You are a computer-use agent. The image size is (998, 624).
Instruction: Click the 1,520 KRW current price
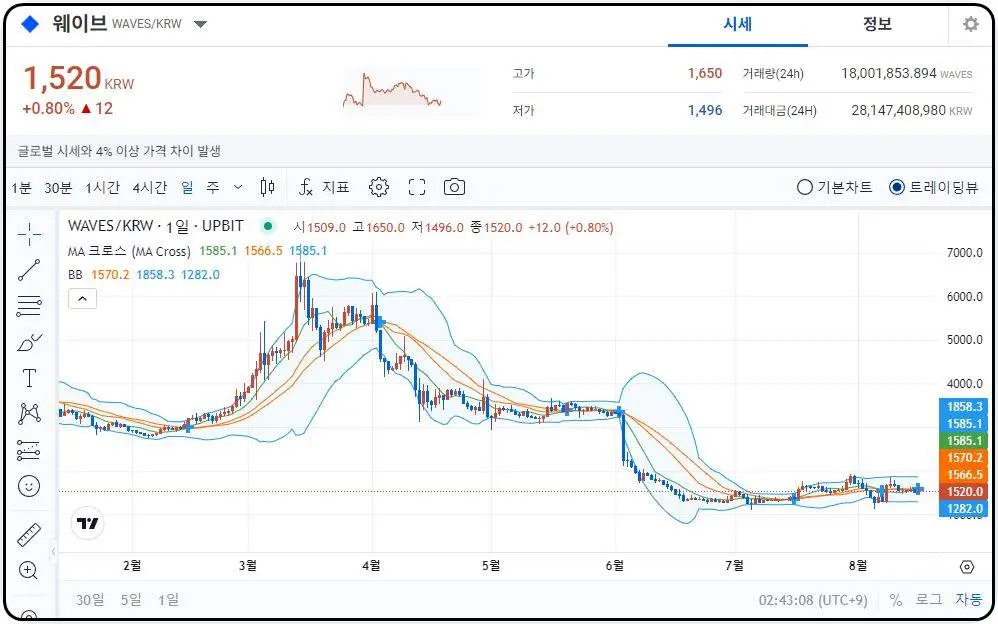click(79, 79)
